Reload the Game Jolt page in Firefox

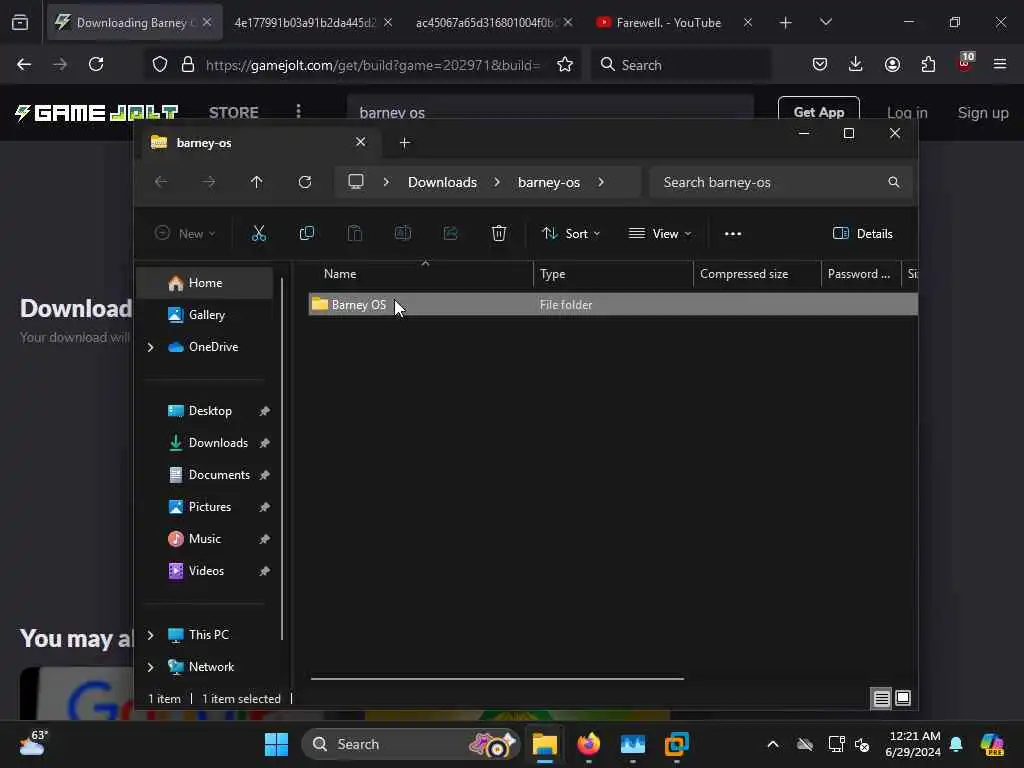96,64
